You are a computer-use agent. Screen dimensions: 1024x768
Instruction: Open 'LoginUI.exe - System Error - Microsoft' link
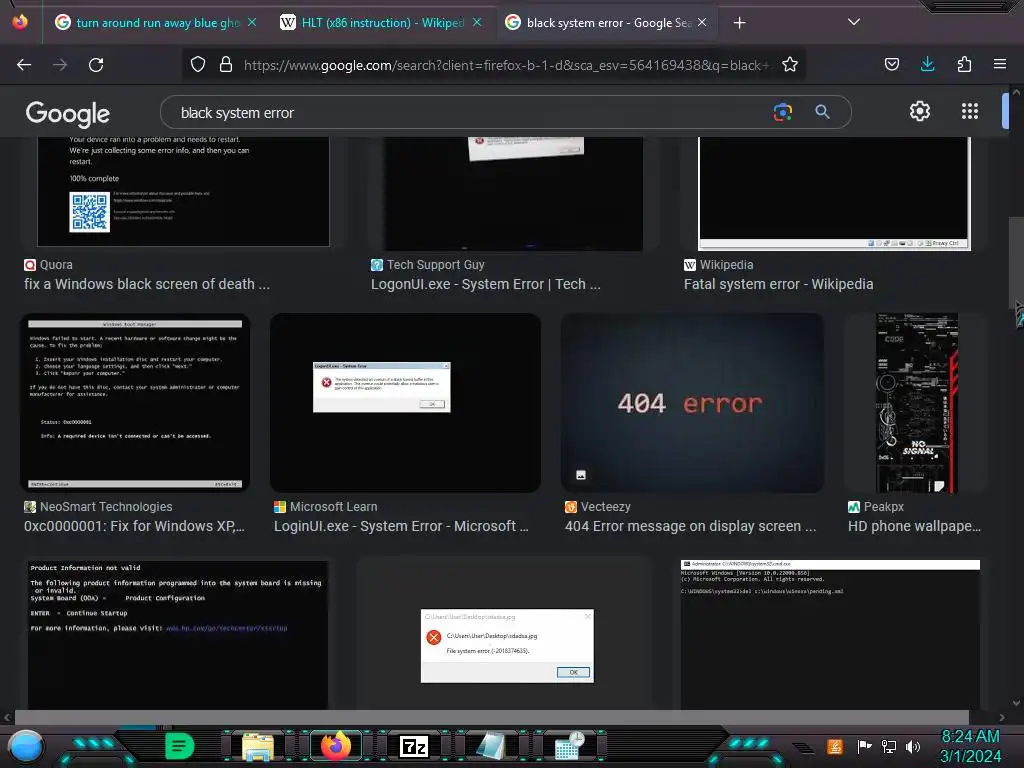pos(401,526)
